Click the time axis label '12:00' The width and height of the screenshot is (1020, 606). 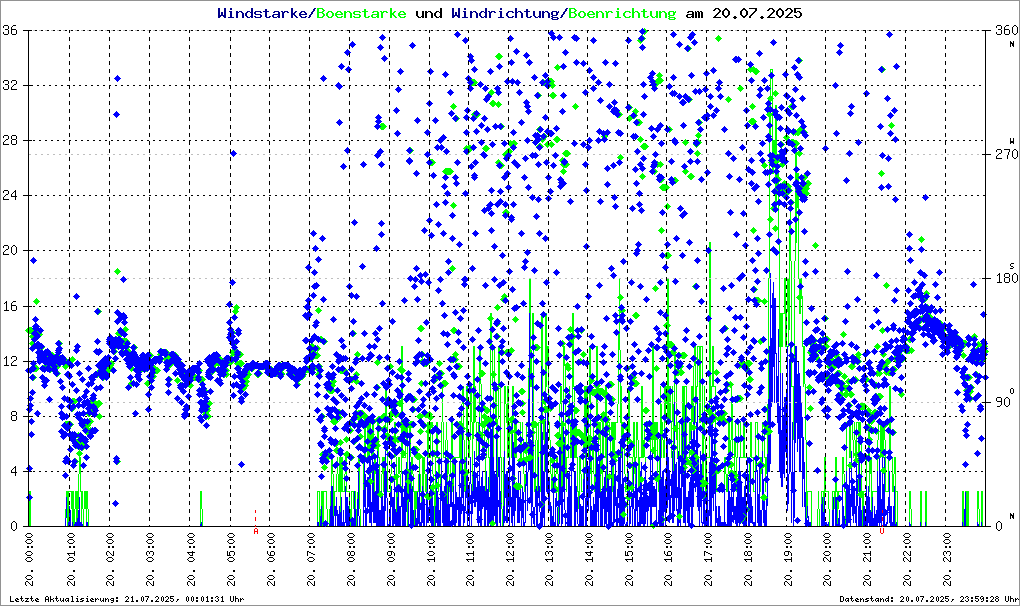point(510,549)
